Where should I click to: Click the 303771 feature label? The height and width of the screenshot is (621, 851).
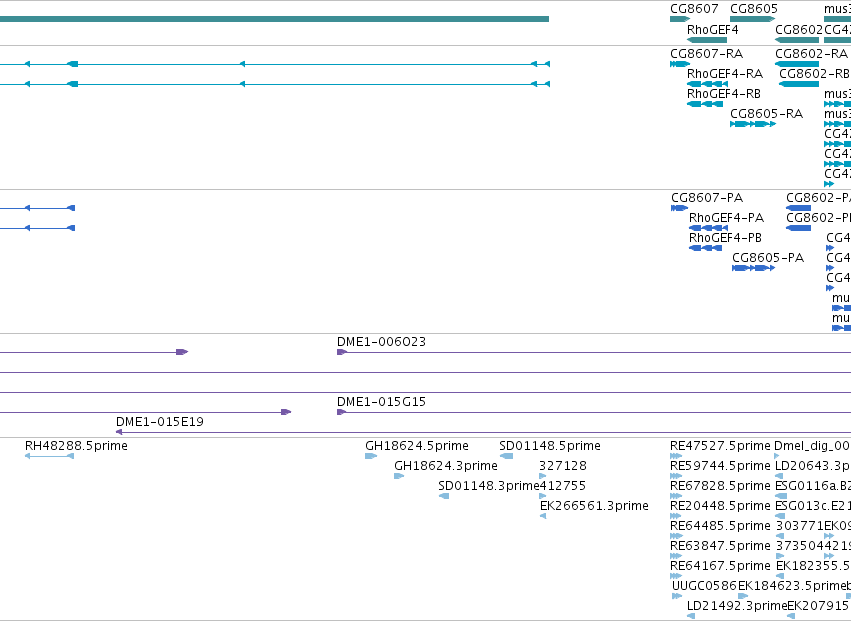point(800,526)
